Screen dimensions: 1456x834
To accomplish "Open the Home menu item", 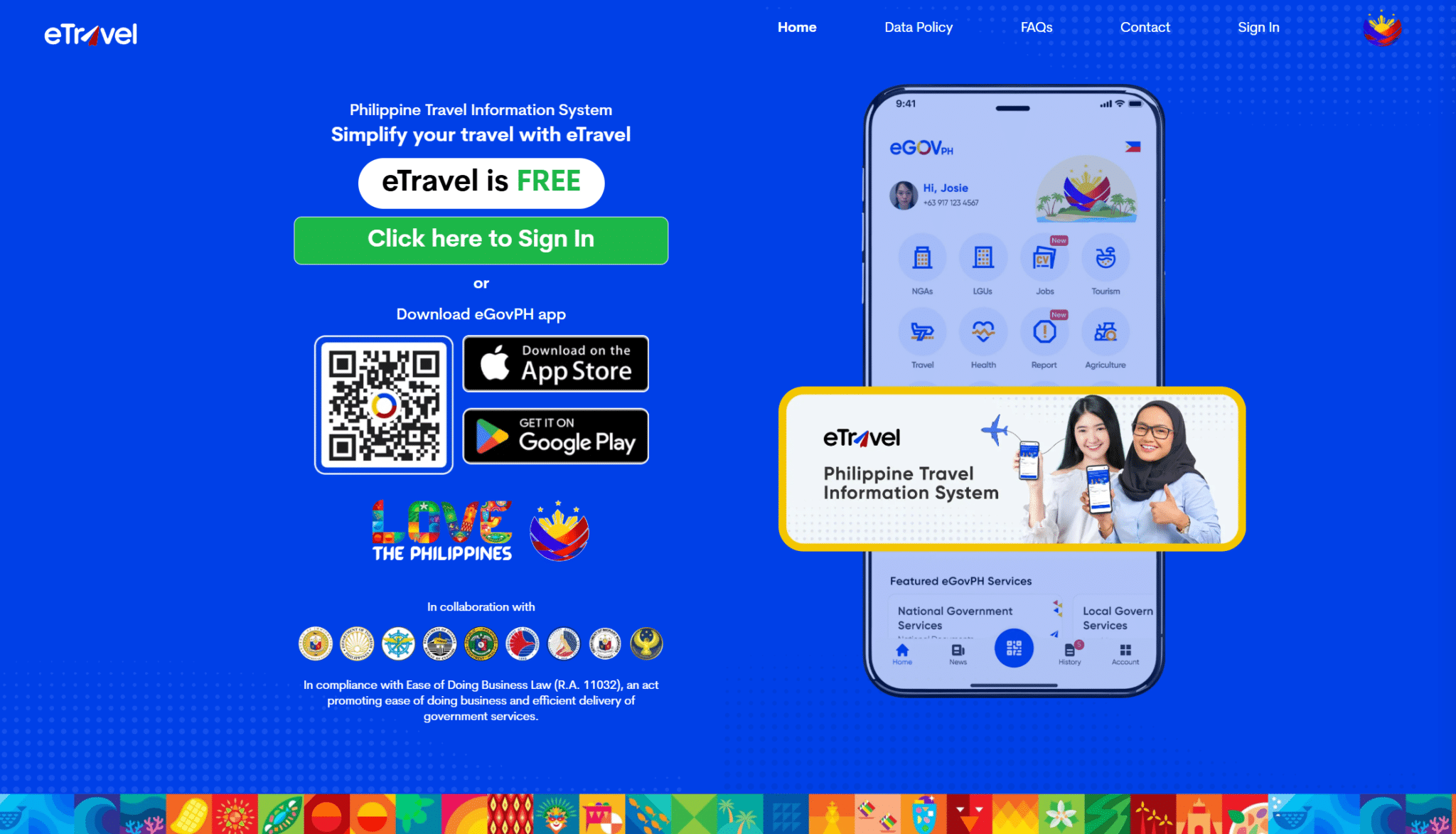I will [797, 28].
